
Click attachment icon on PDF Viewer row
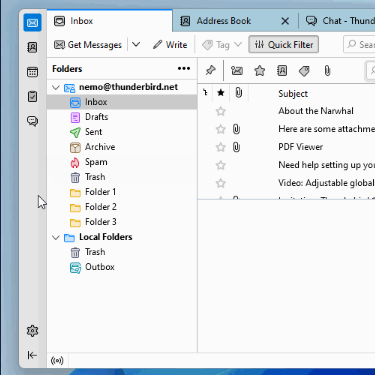pos(236,147)
